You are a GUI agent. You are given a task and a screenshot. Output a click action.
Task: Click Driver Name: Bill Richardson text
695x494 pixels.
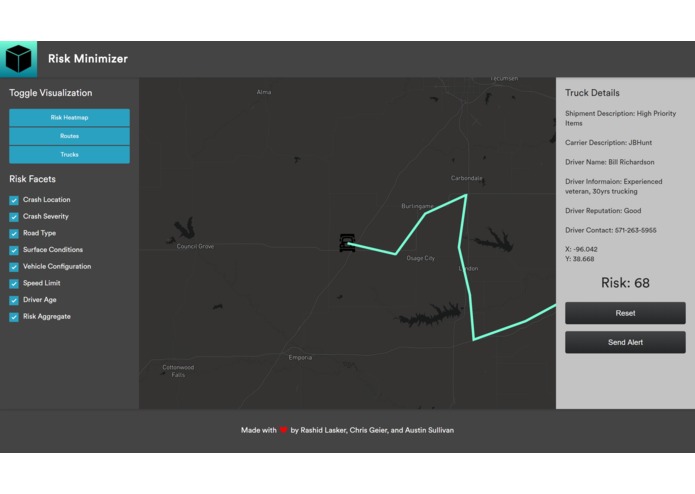coord(609,162)
